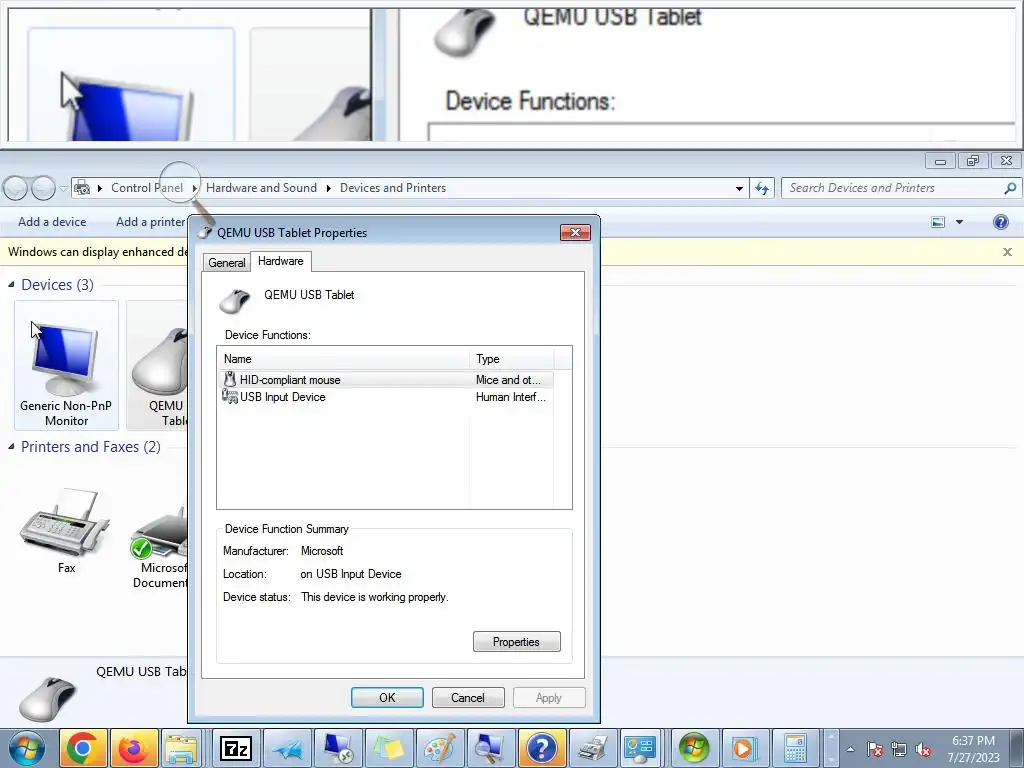Click Add a printer
The image size is (1024, 768).
(x=150, y=222)
